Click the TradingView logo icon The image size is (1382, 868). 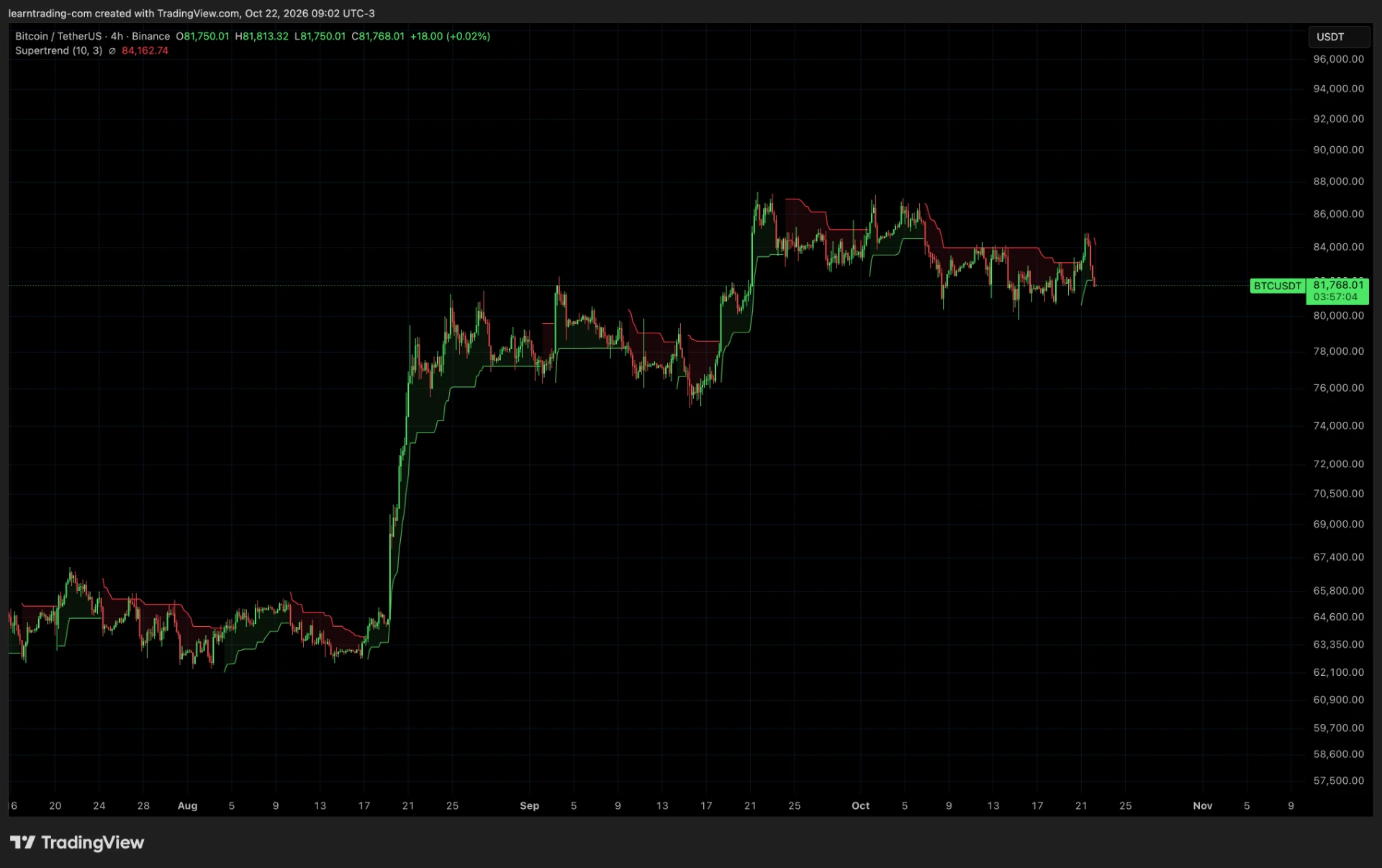pyautogui.click(x=22, y=842)
